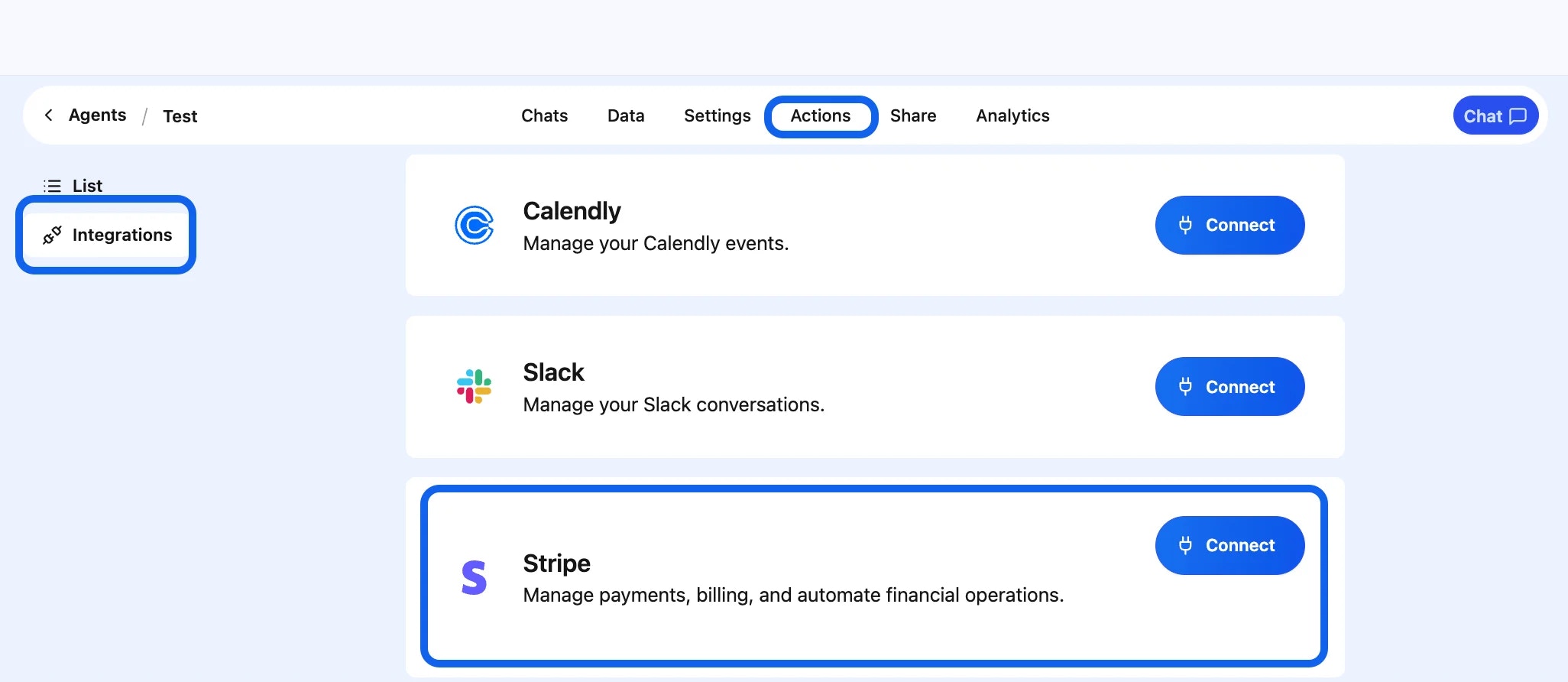Click 'Manage your Slack conversations.' text
This screenshot has height=682, width=1568.
click(x=673, y=404)
